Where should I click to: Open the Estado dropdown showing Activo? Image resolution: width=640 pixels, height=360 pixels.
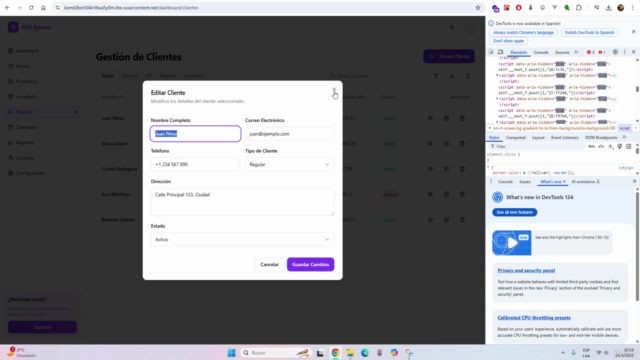pos(242,239)
